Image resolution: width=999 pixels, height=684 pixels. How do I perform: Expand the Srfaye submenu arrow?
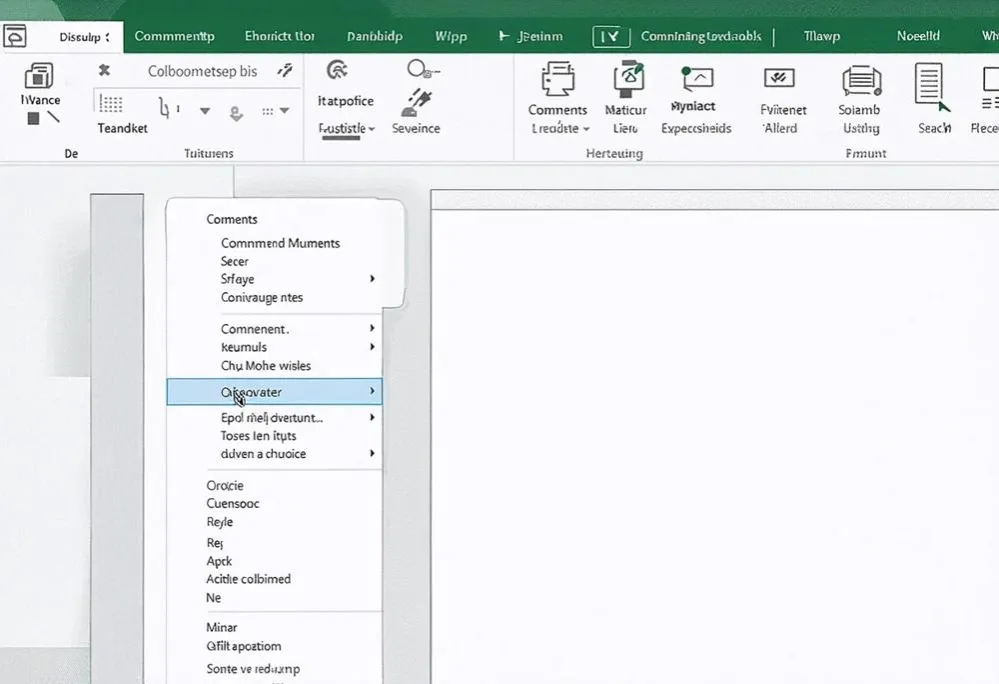click(372, 279)
